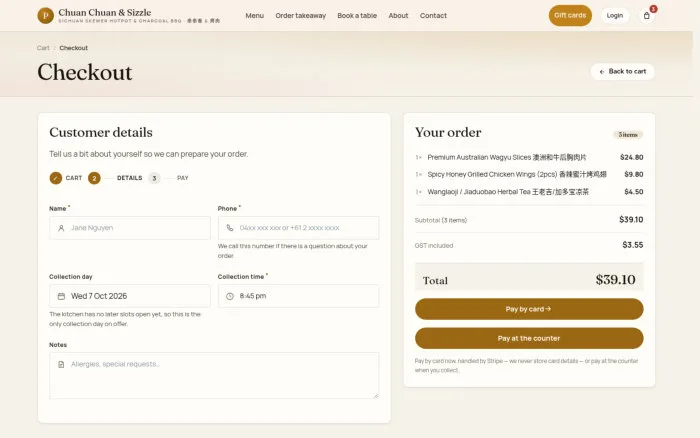Click the phone handset icon
Screen dimensions: 700x438
230,228
